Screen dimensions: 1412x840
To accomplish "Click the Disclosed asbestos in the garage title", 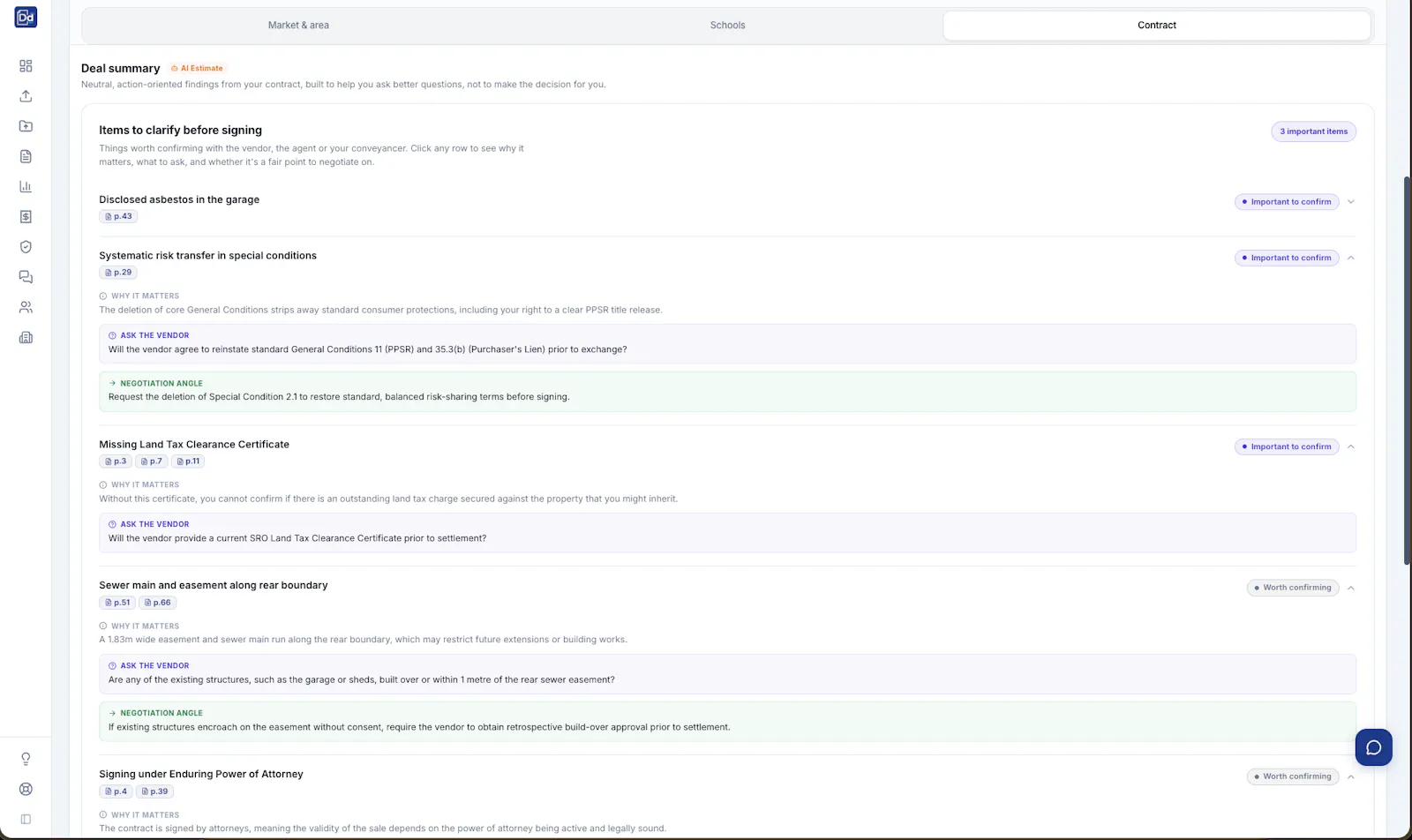I will click(179, 199).
